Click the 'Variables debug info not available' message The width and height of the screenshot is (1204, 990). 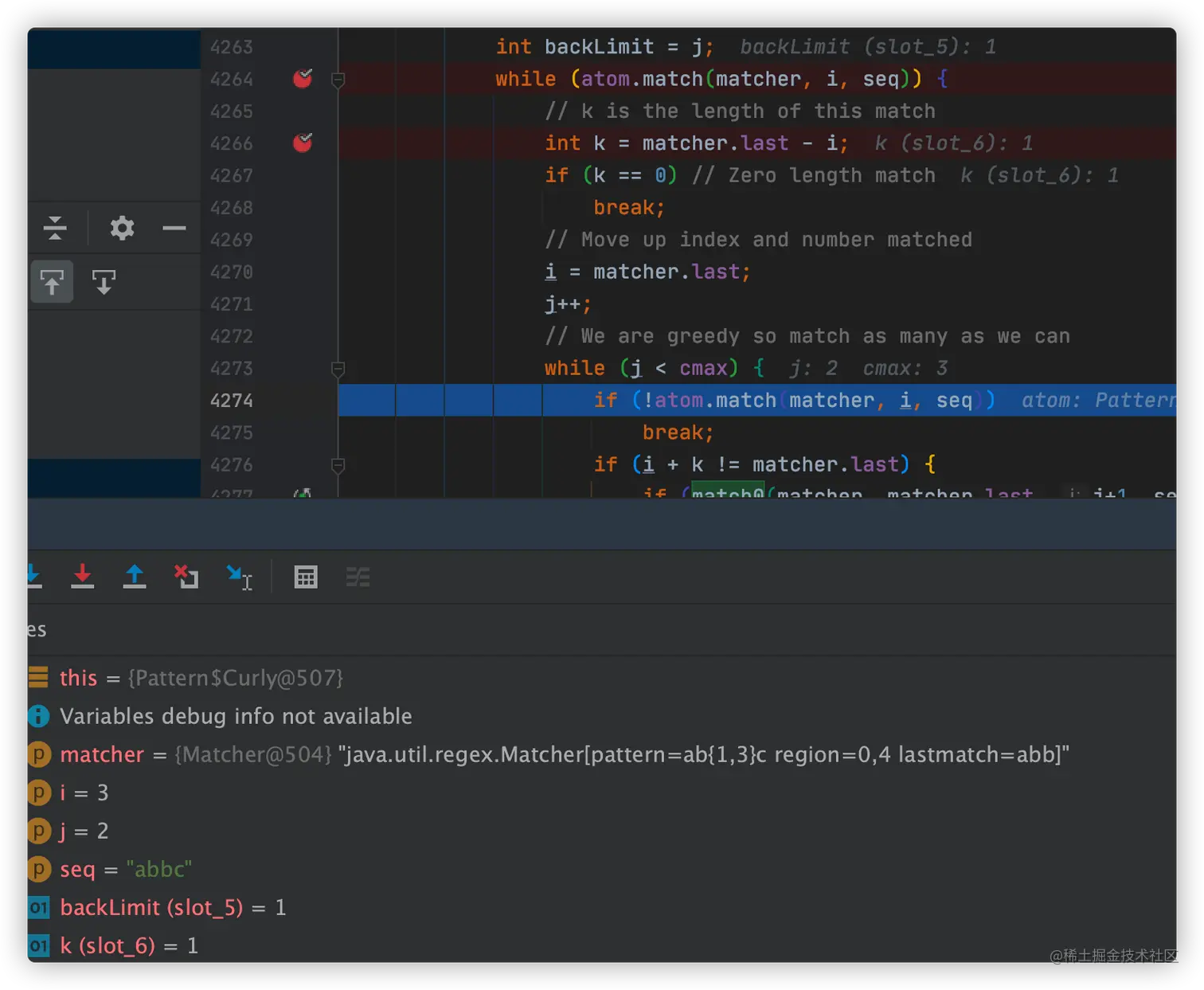(236, 716)
